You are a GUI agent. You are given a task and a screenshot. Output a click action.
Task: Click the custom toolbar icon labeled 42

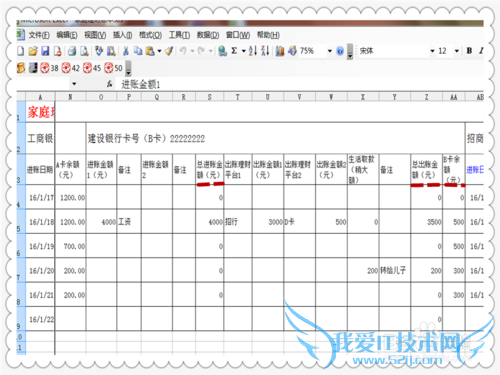pyautogui.click(x=70, y=68)
